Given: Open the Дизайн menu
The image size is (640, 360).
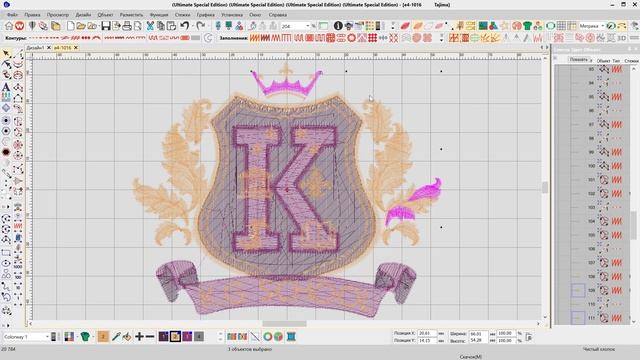Looking at the screenshot, I should (x=83, y=15).
